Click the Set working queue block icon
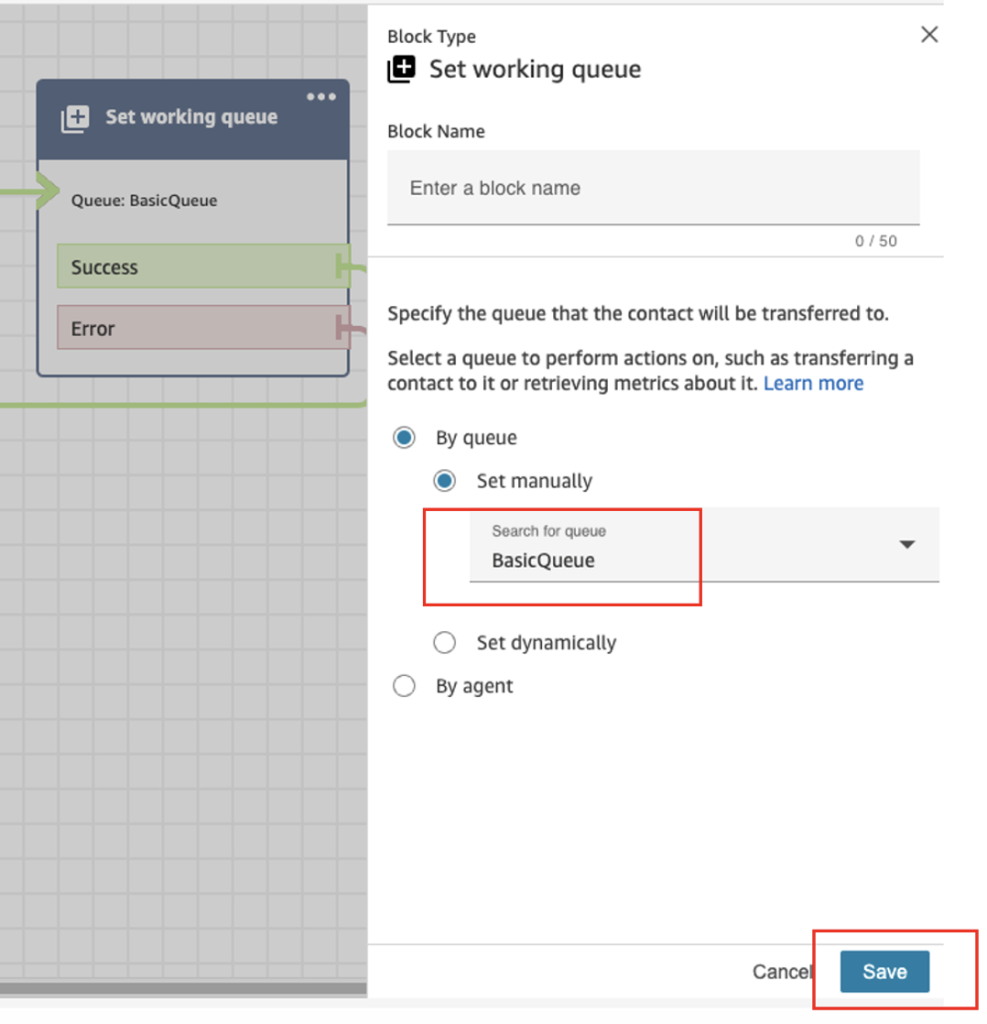 point(75,119)
